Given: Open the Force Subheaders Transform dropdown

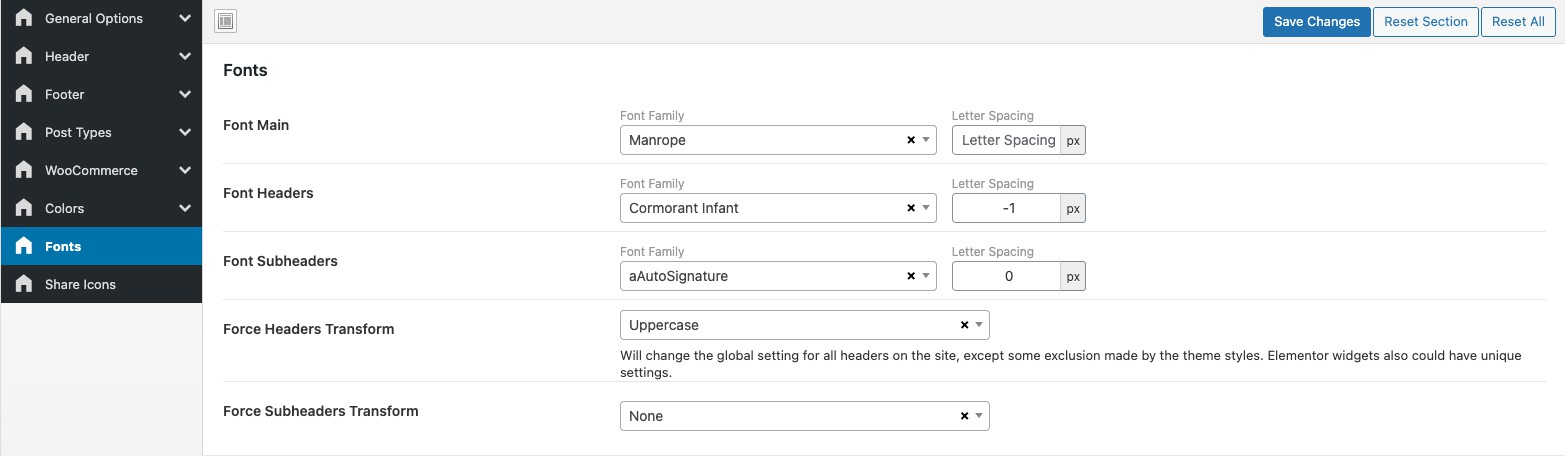Looking at the screenshot, I should [x=790, y=416].
